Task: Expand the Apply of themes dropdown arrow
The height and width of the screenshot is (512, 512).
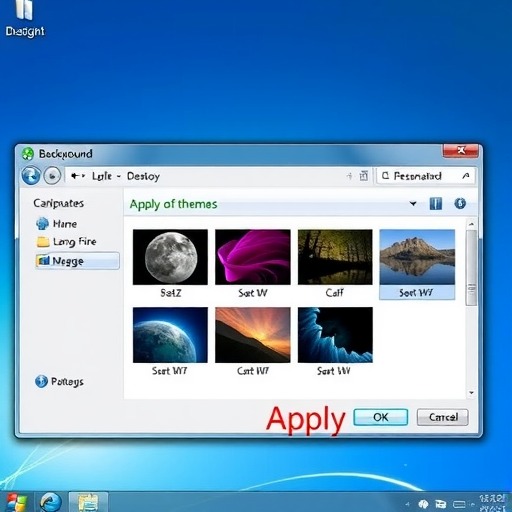Action: pyautogui.click(x=413, y=203)
